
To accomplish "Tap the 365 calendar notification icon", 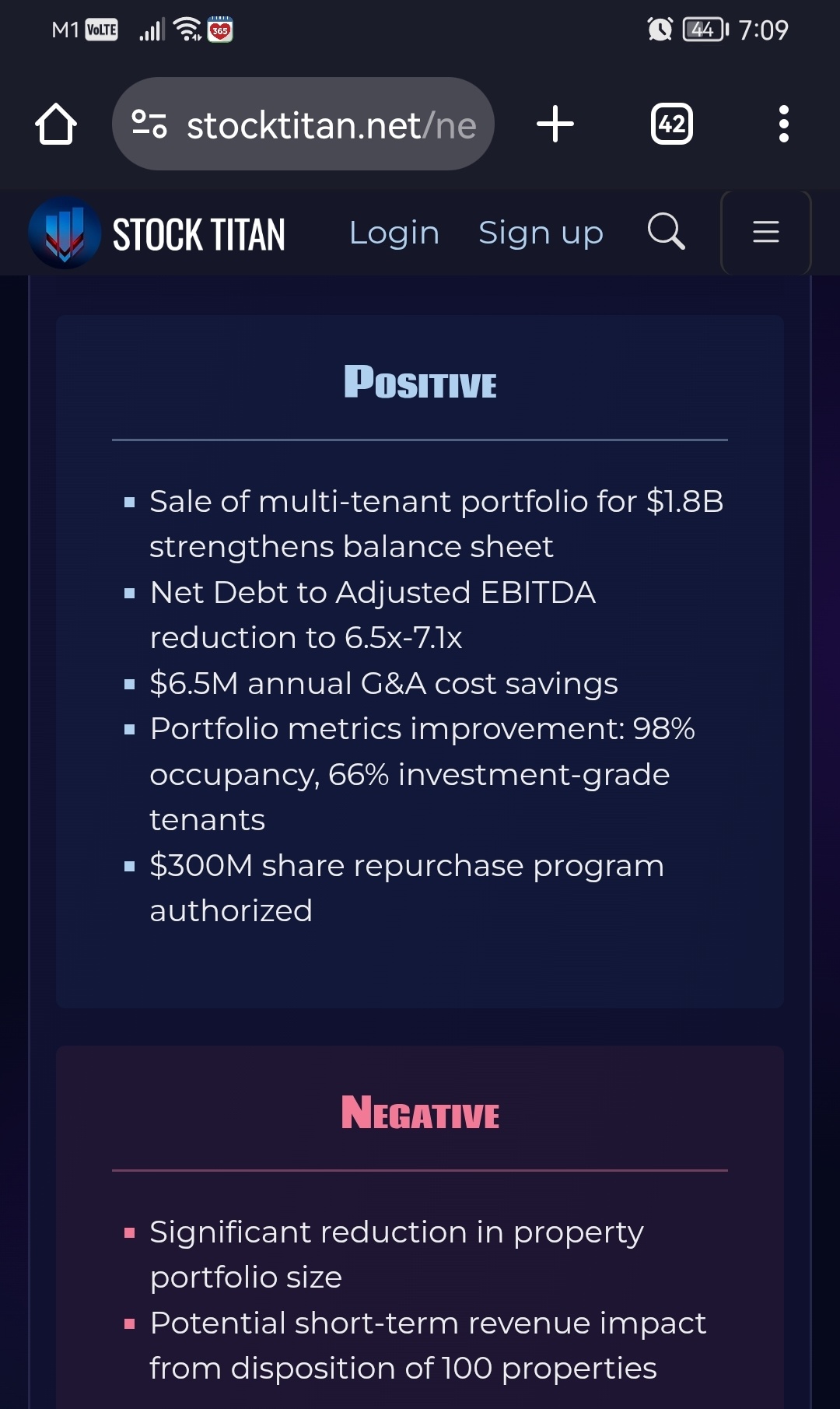I will pos(220,30).
